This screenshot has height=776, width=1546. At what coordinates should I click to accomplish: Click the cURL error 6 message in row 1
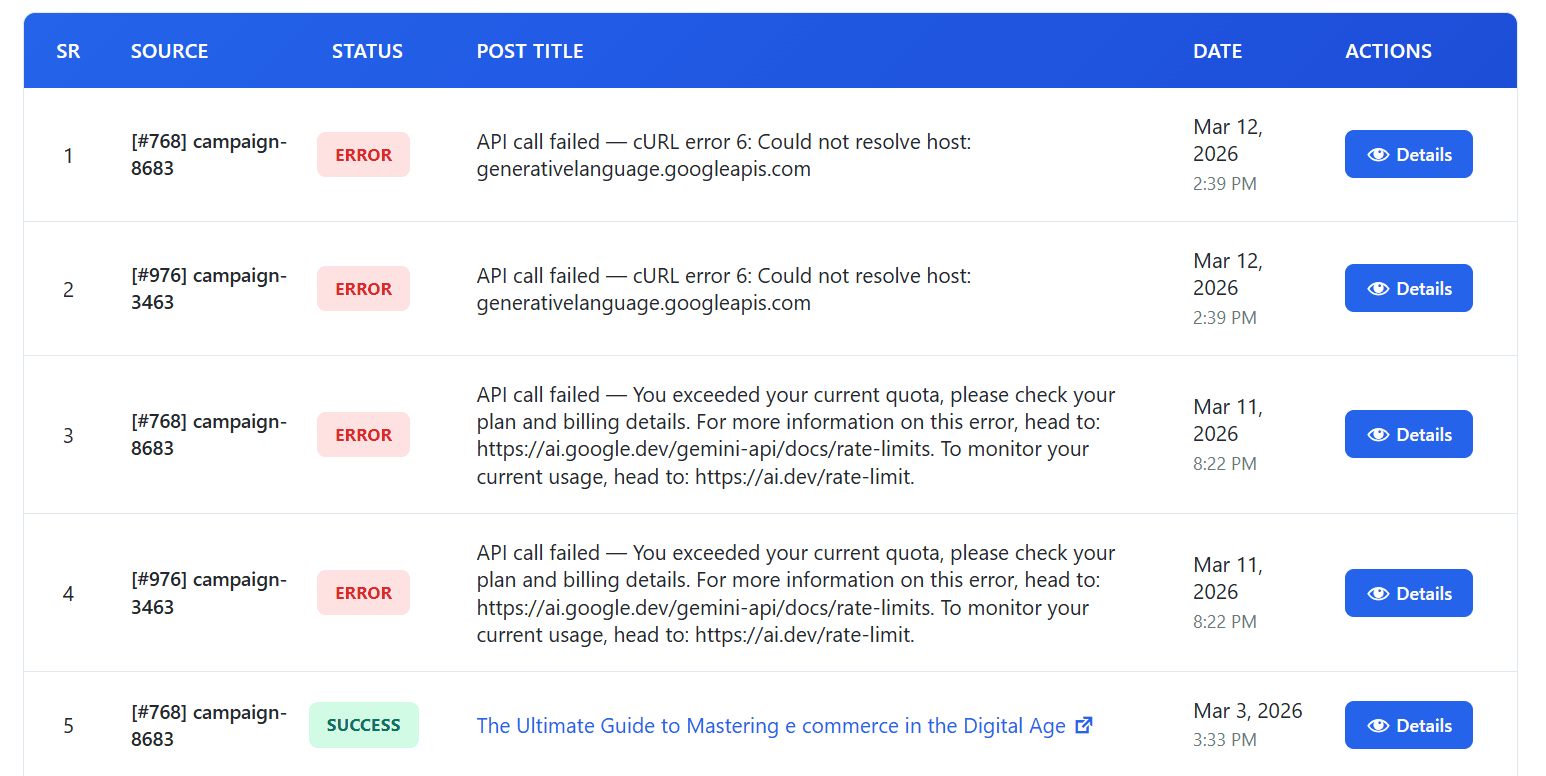[723, 155]
